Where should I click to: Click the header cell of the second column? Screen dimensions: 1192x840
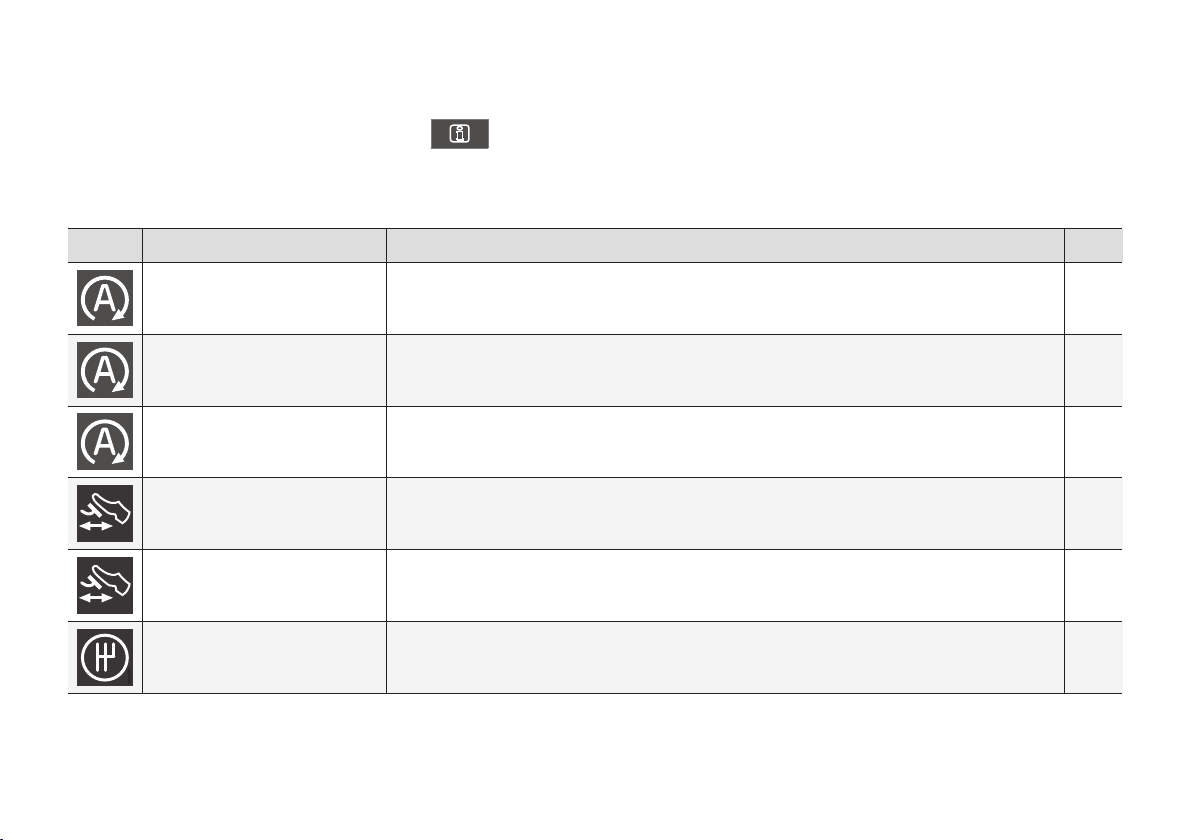265,246
